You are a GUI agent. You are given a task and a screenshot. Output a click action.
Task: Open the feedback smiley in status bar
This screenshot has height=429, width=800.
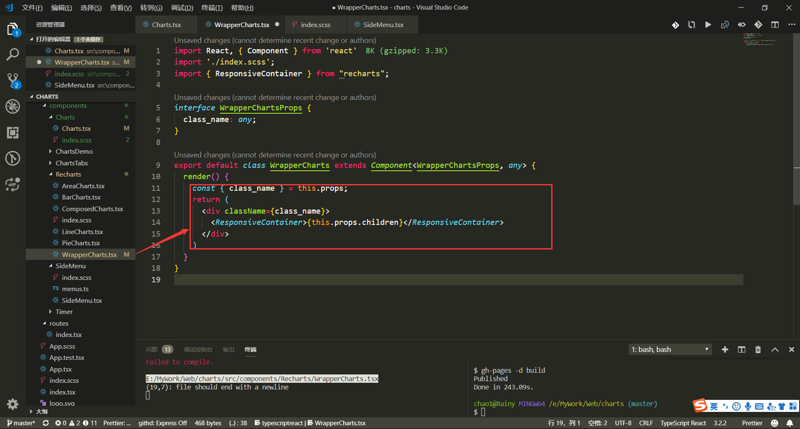[774, 423]
